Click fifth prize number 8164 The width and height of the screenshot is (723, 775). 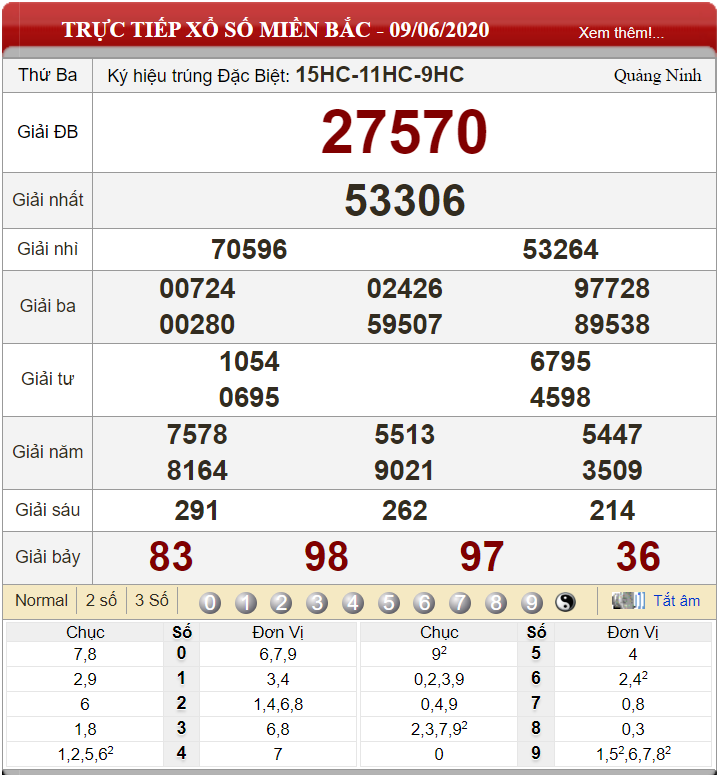(x=197, y=470)
